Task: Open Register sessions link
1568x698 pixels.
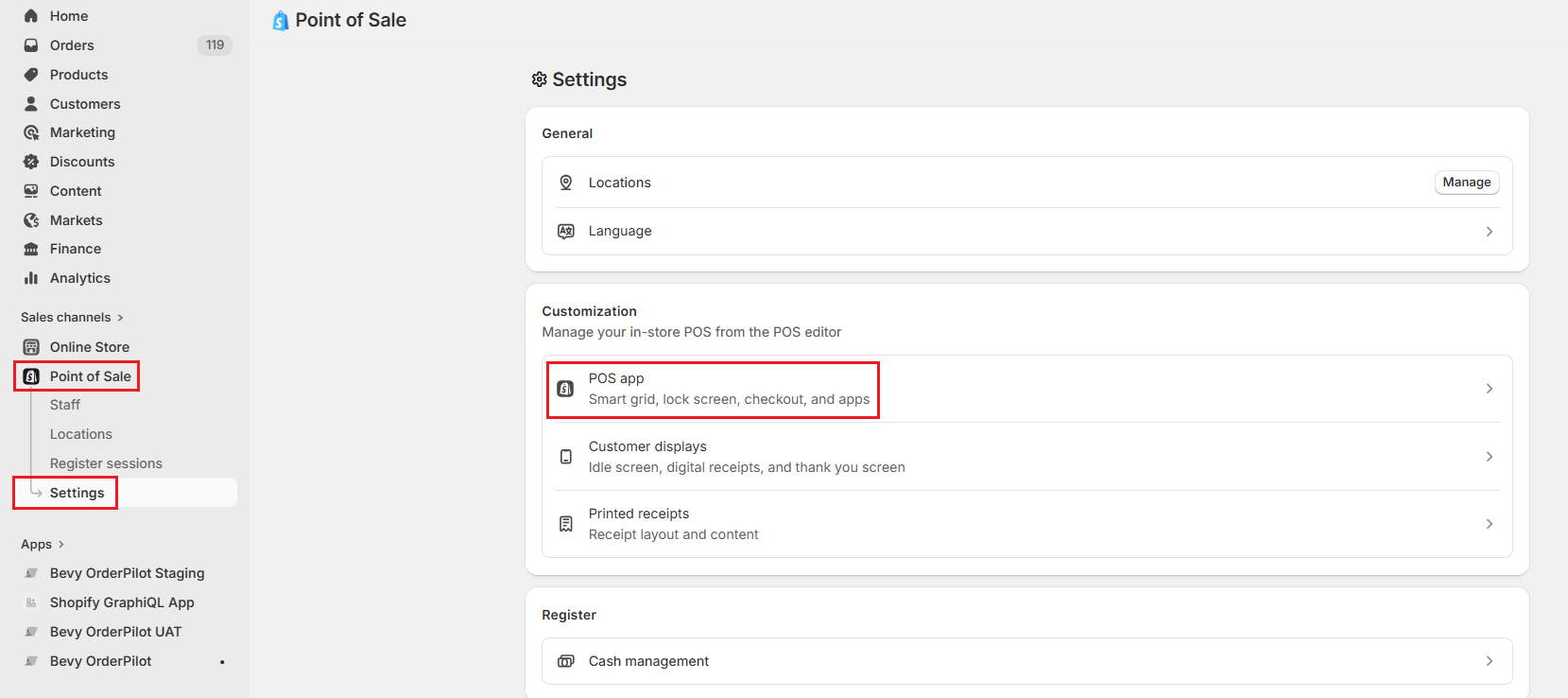Action: point(106,463)
